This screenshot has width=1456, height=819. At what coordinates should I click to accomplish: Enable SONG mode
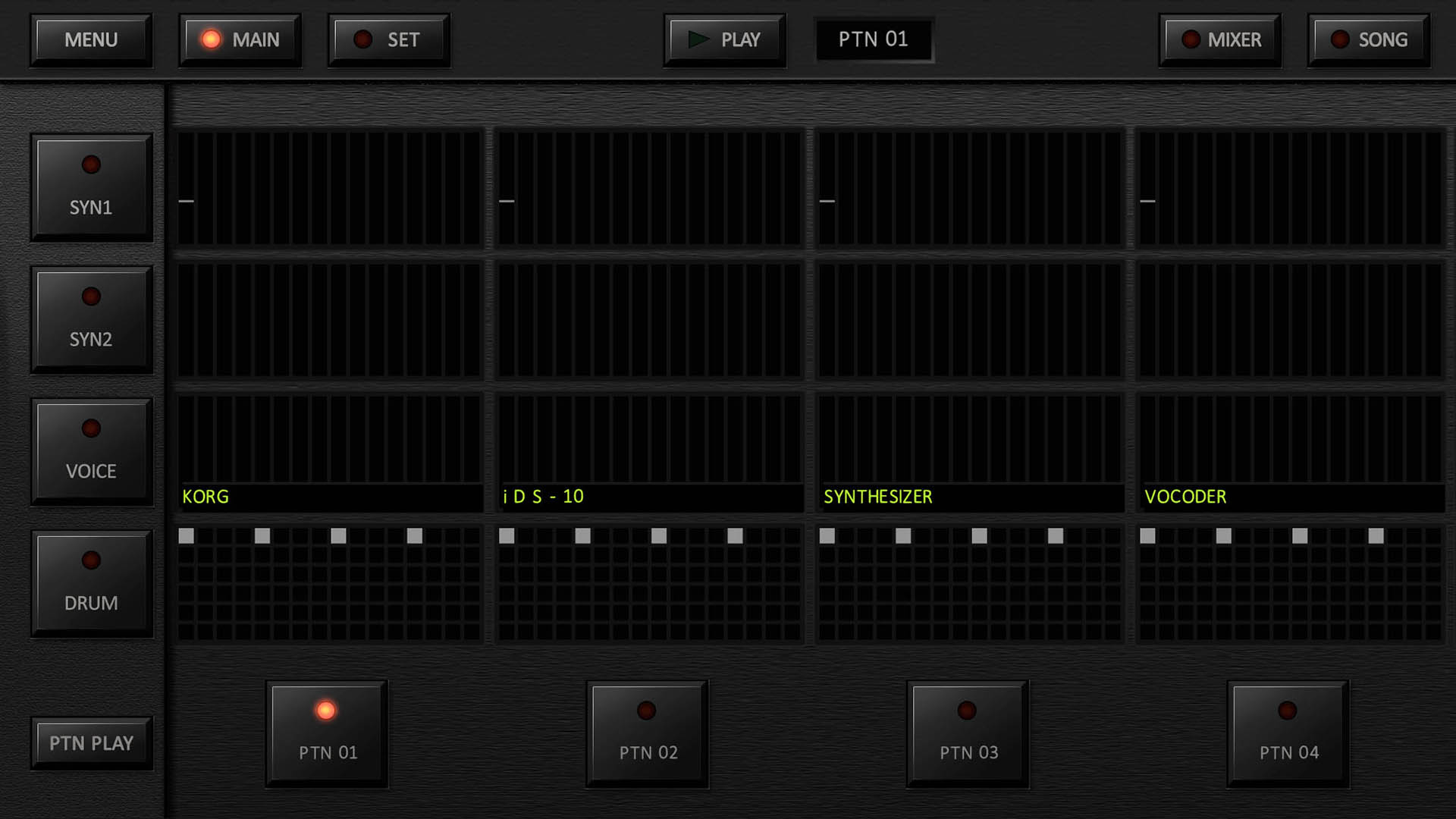pos(1368,39)
